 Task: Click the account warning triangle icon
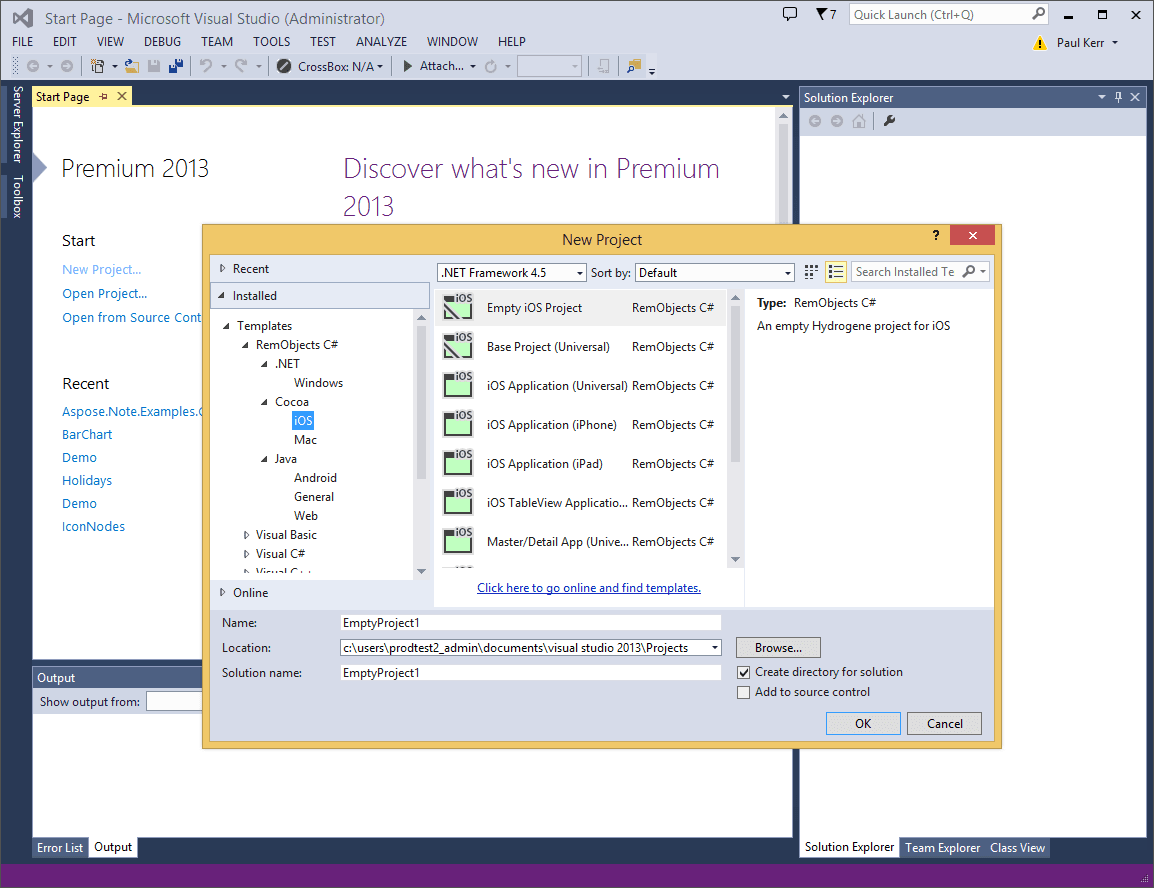[x=1039, y=43]
